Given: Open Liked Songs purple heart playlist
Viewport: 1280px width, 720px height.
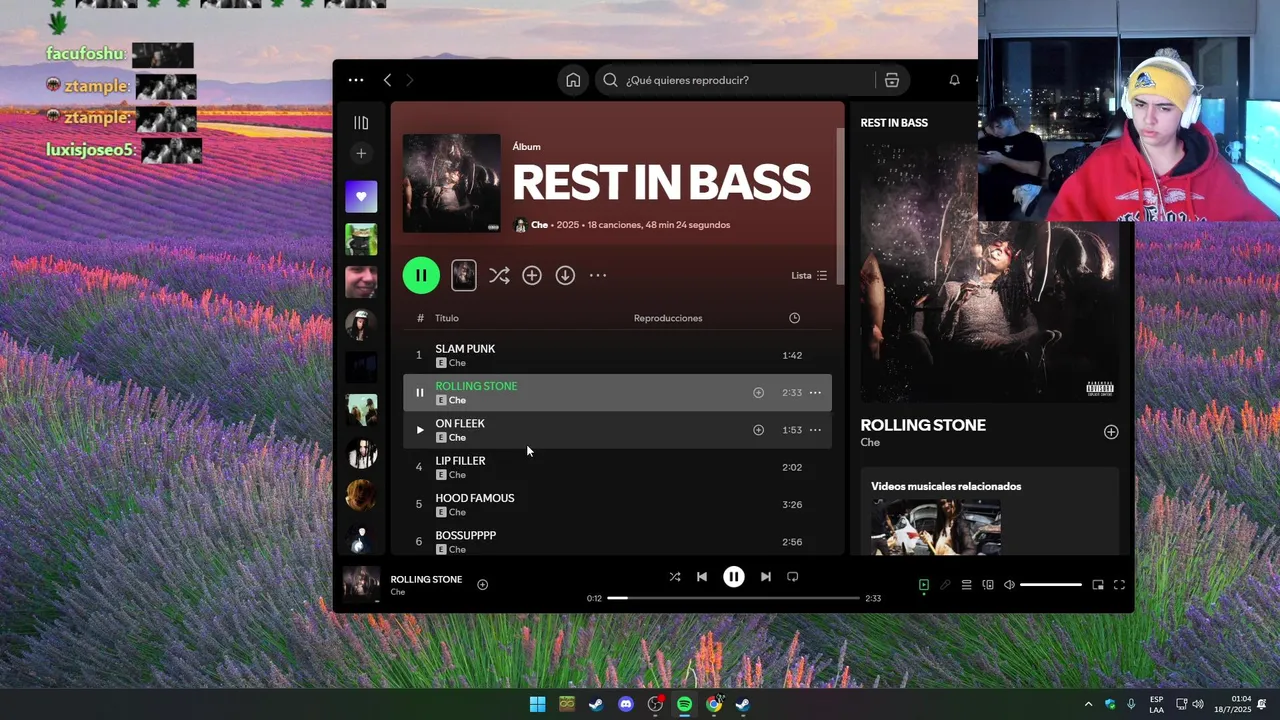Looking at the screenshot, I should (361, 197).
